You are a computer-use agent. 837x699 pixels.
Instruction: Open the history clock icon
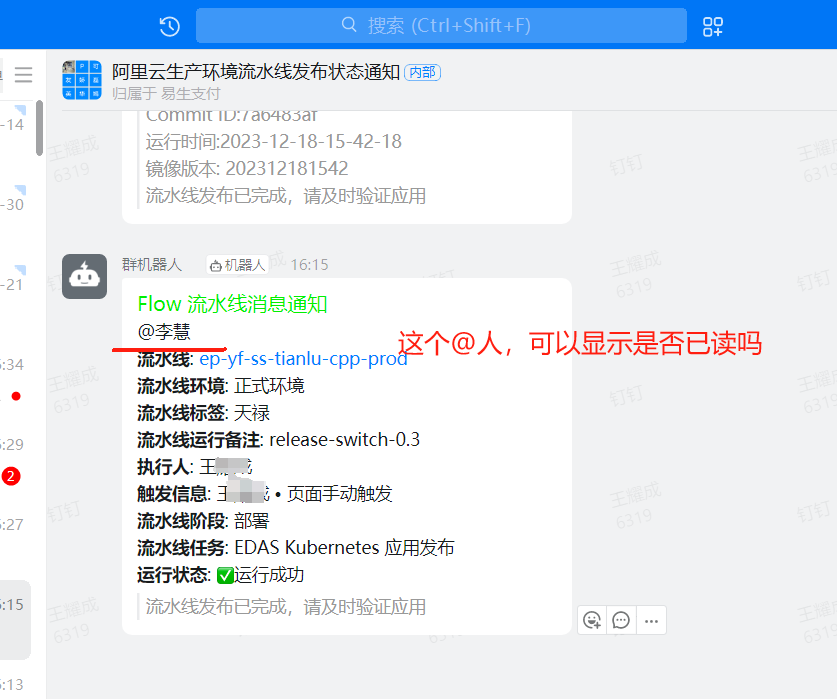point(170,26)
